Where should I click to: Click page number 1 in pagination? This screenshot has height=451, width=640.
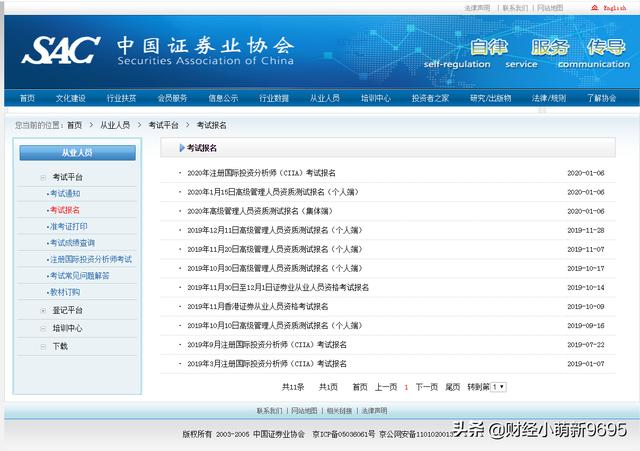[x=406, y=387]
